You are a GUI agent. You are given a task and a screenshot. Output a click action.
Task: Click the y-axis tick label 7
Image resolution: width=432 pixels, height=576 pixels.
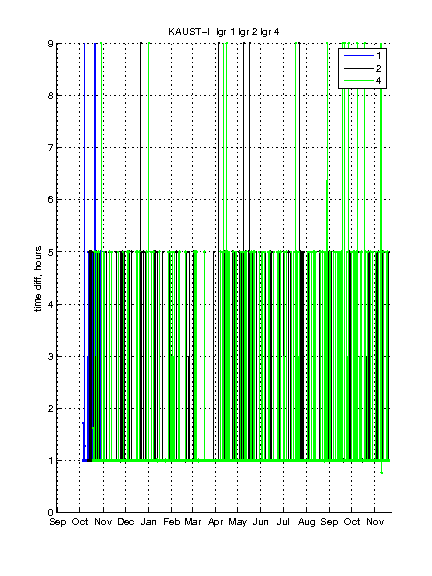click(50, 148)
